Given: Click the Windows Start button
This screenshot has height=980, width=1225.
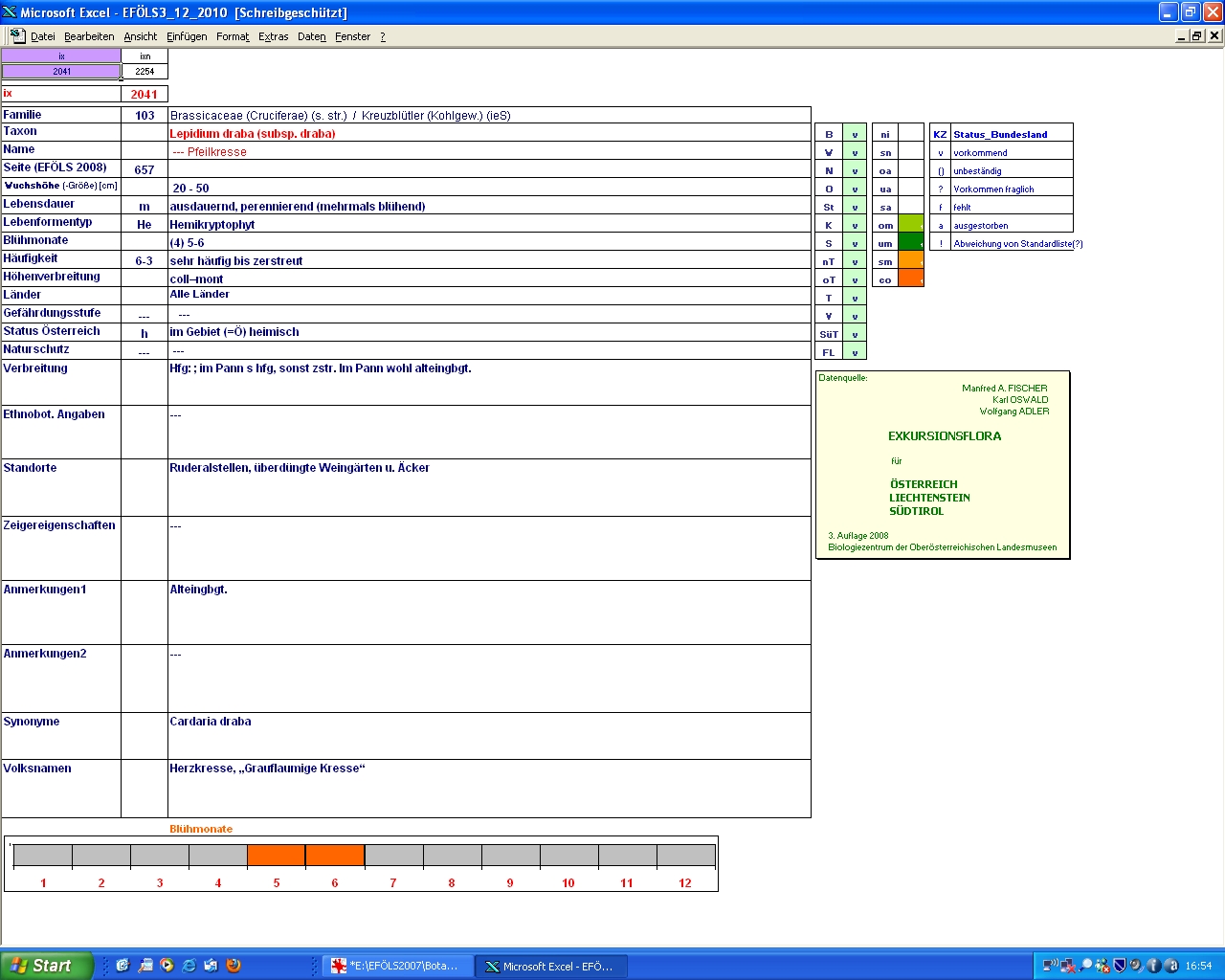Looking at the screenshot, I should click(47, 966).
